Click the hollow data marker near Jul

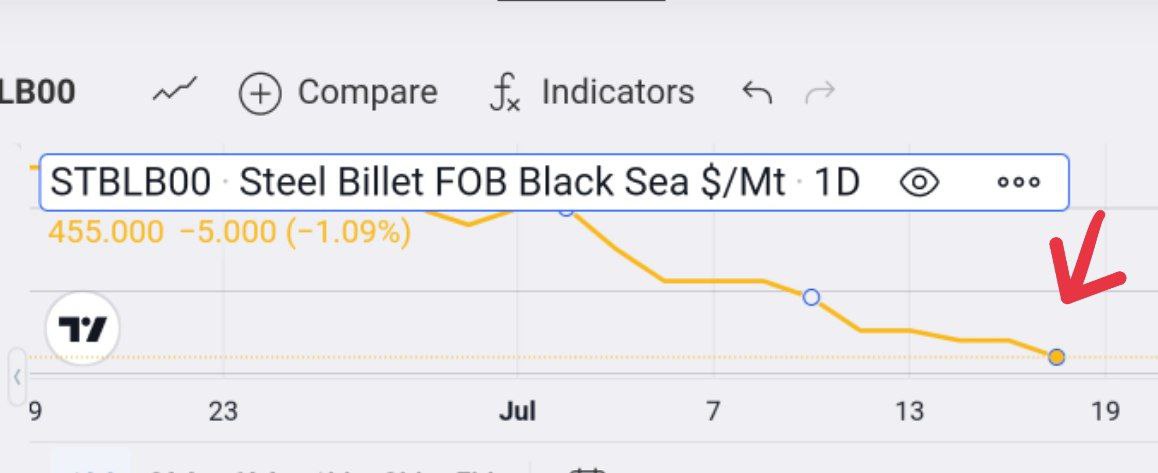(x=566, y=210)
